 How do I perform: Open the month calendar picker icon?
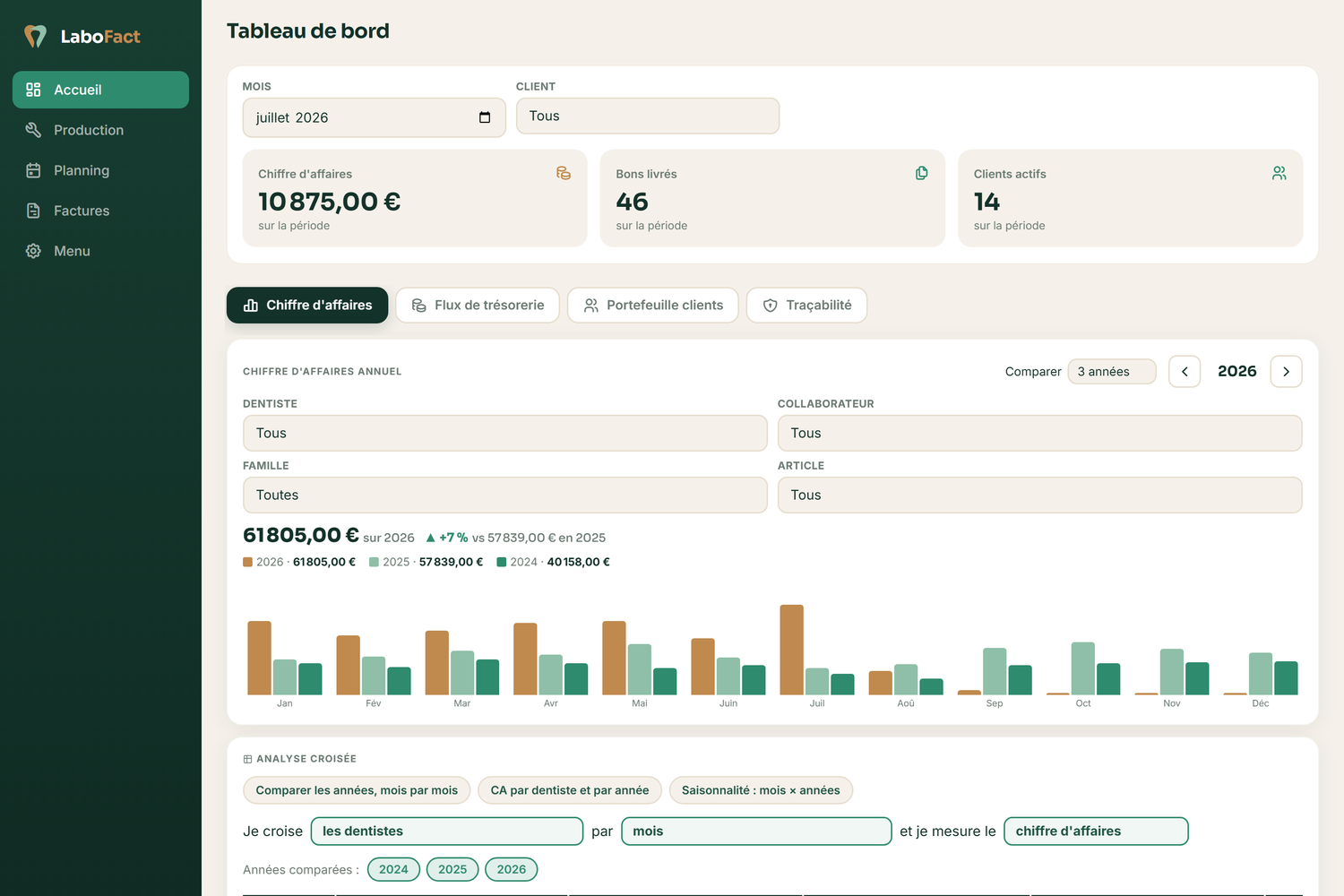(x=485, y=117)
